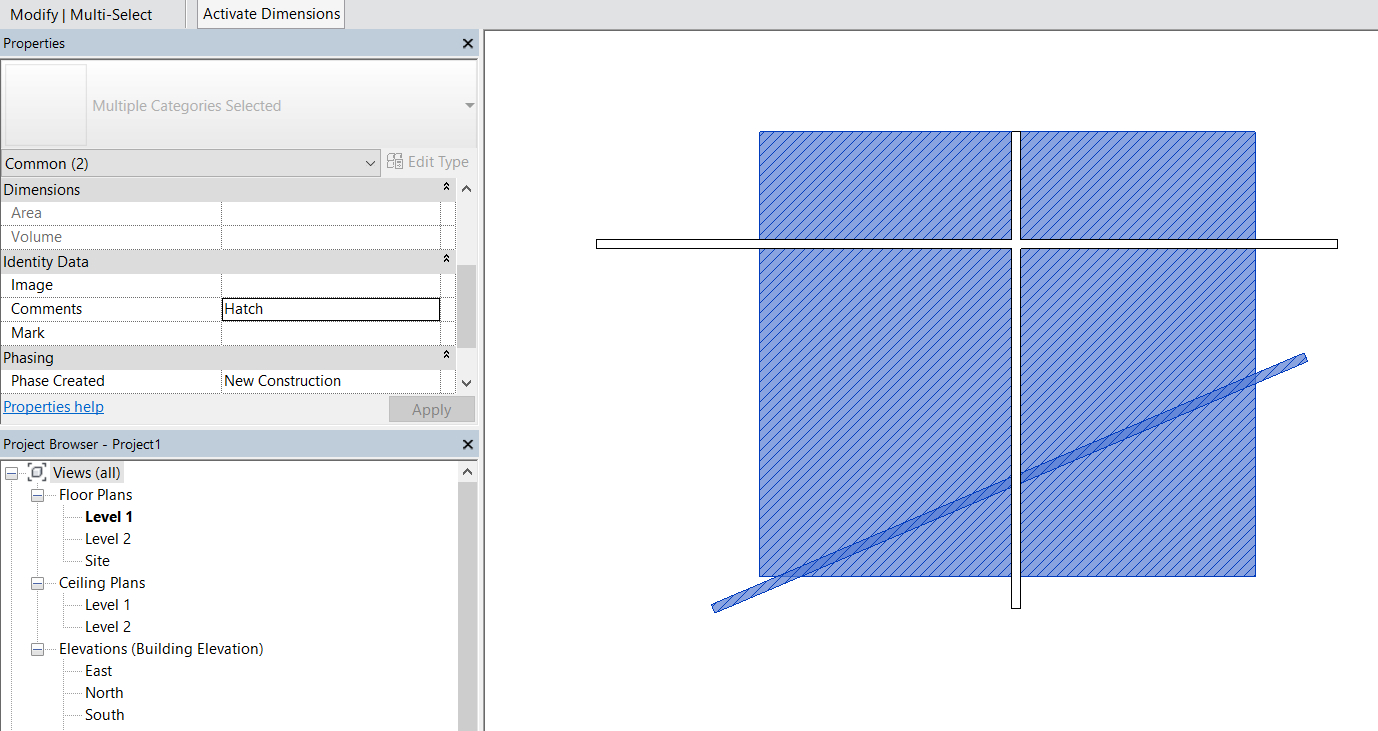
Task: Click the Mark value field
Action: click(331, 333)
